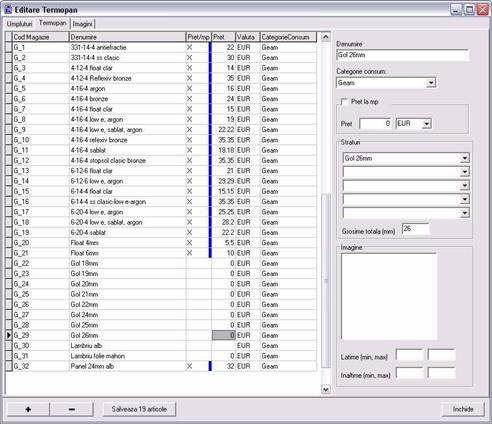This screenshot has width=492, height=424.
Task: Click the row selector arrow for G_29
Action: click(9, 335)
